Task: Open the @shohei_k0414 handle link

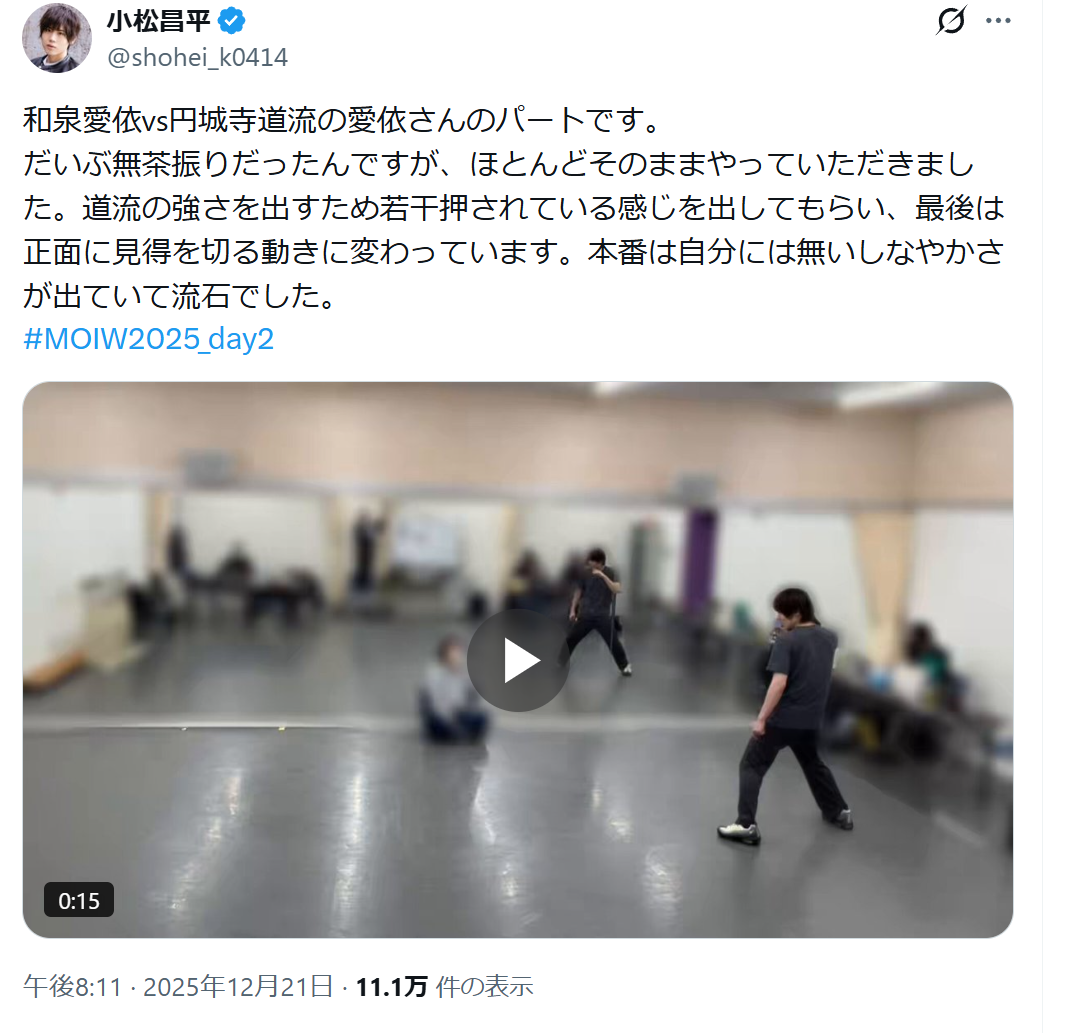Action: point(198,58)
